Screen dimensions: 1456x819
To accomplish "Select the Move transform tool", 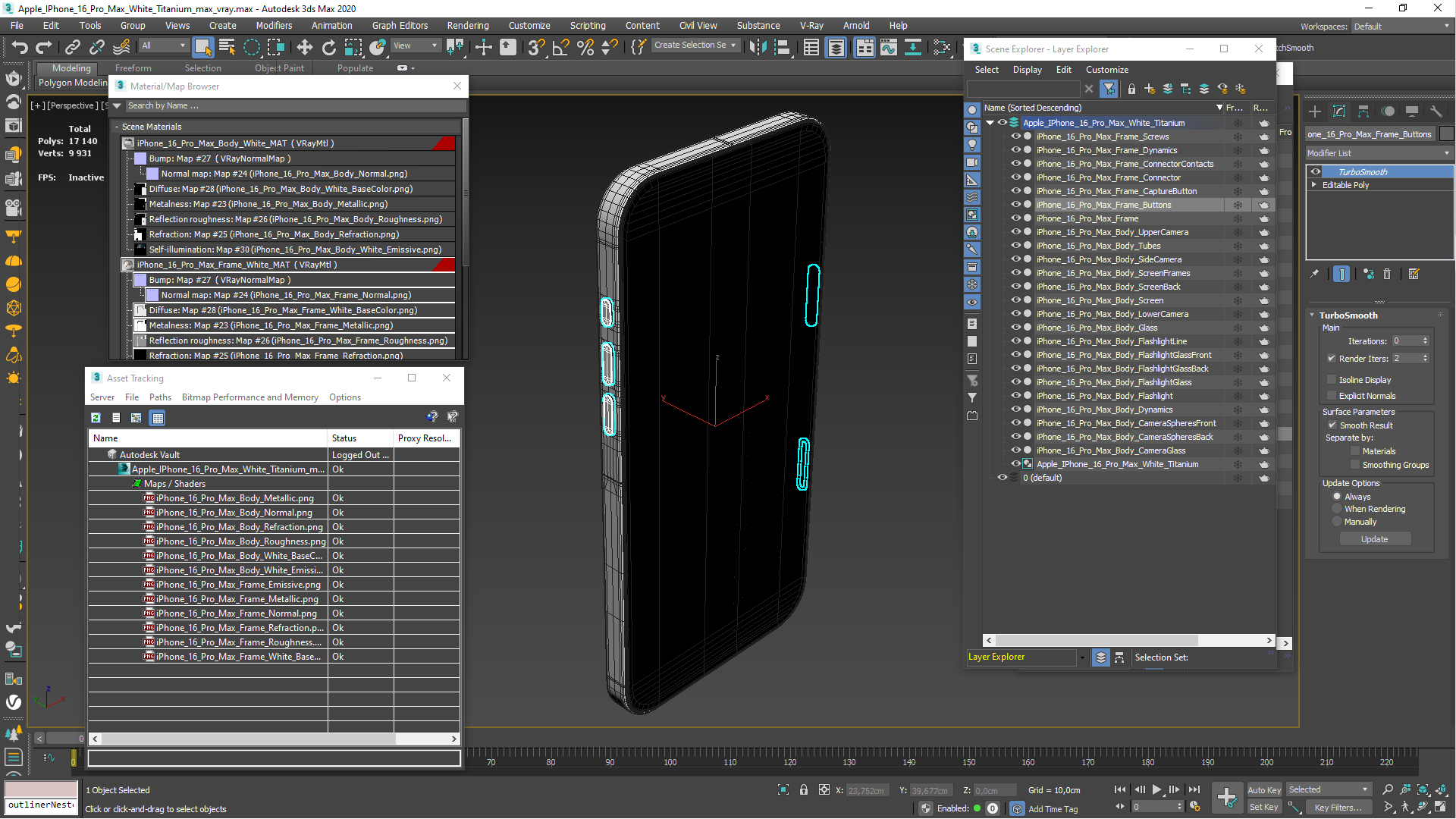I will click(304, 47).
